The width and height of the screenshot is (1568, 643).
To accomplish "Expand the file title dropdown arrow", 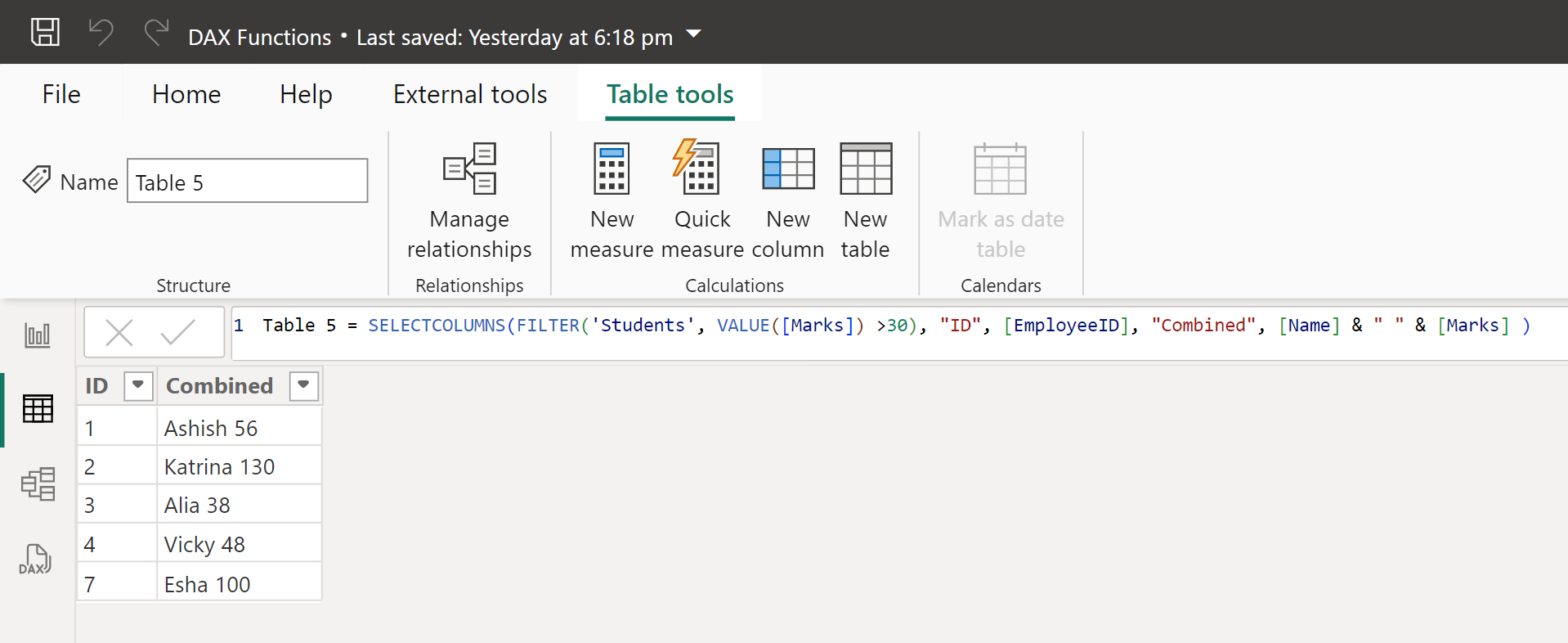I will pyautogui.click(x=693, y=34).
